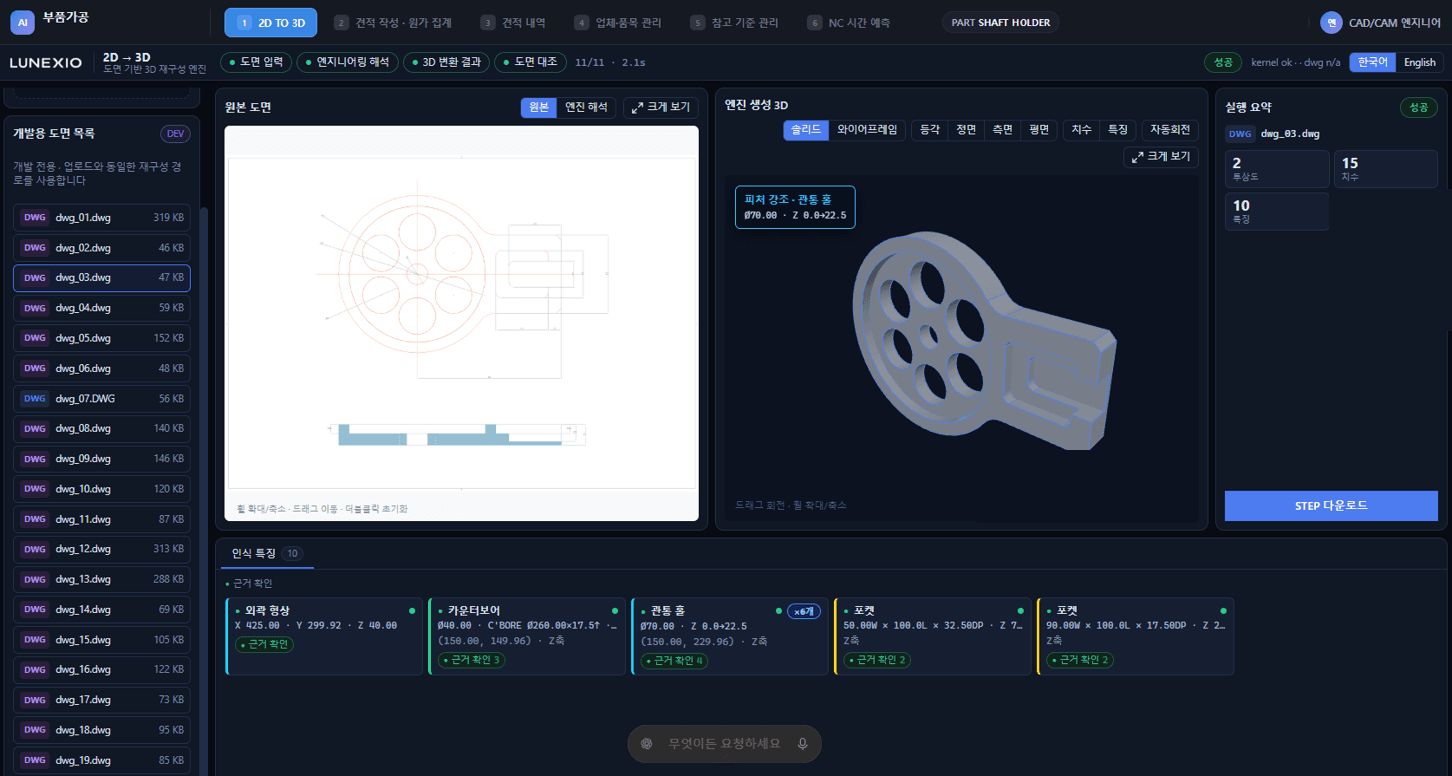Expand the 엔진 생성 3D panel with 크게 보기
The width and height of the screenshot is (1452, 776).
tap(1161, 157)
